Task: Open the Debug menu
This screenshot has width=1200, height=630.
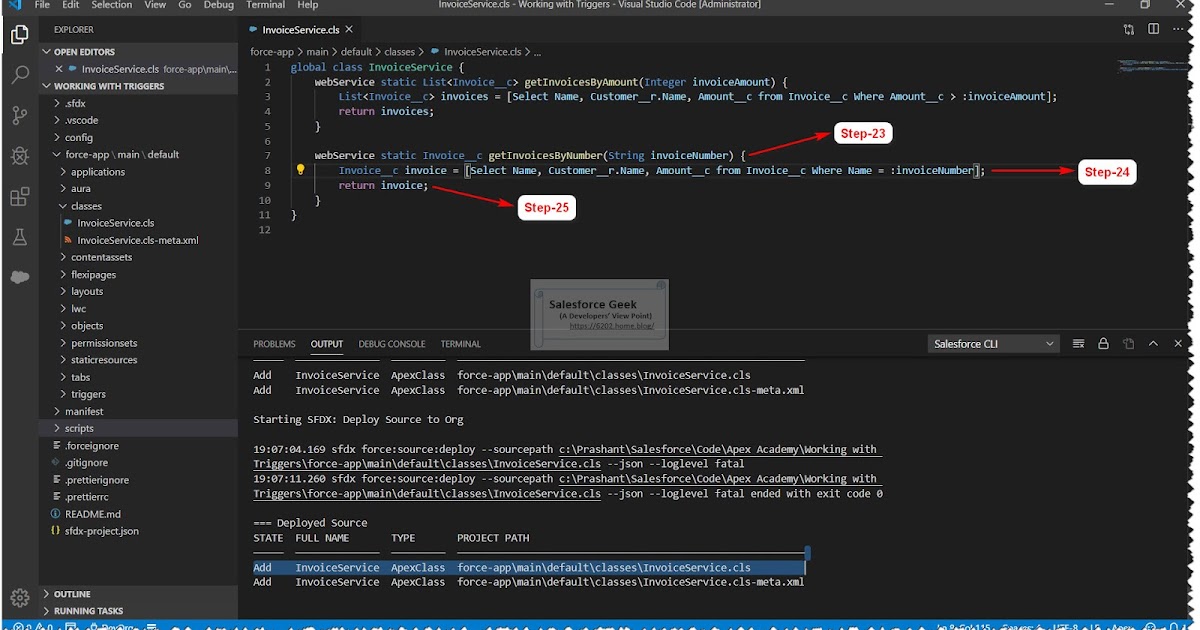Action: (x=218, y=5)
